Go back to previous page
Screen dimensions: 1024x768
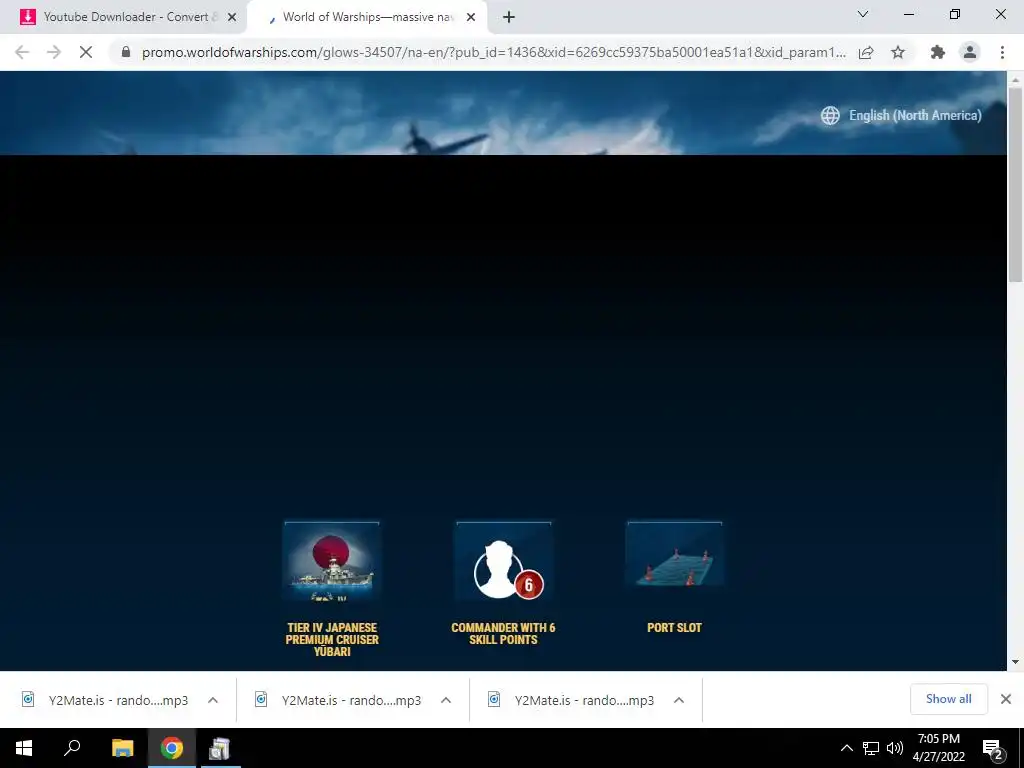click(x=22, y=52)
